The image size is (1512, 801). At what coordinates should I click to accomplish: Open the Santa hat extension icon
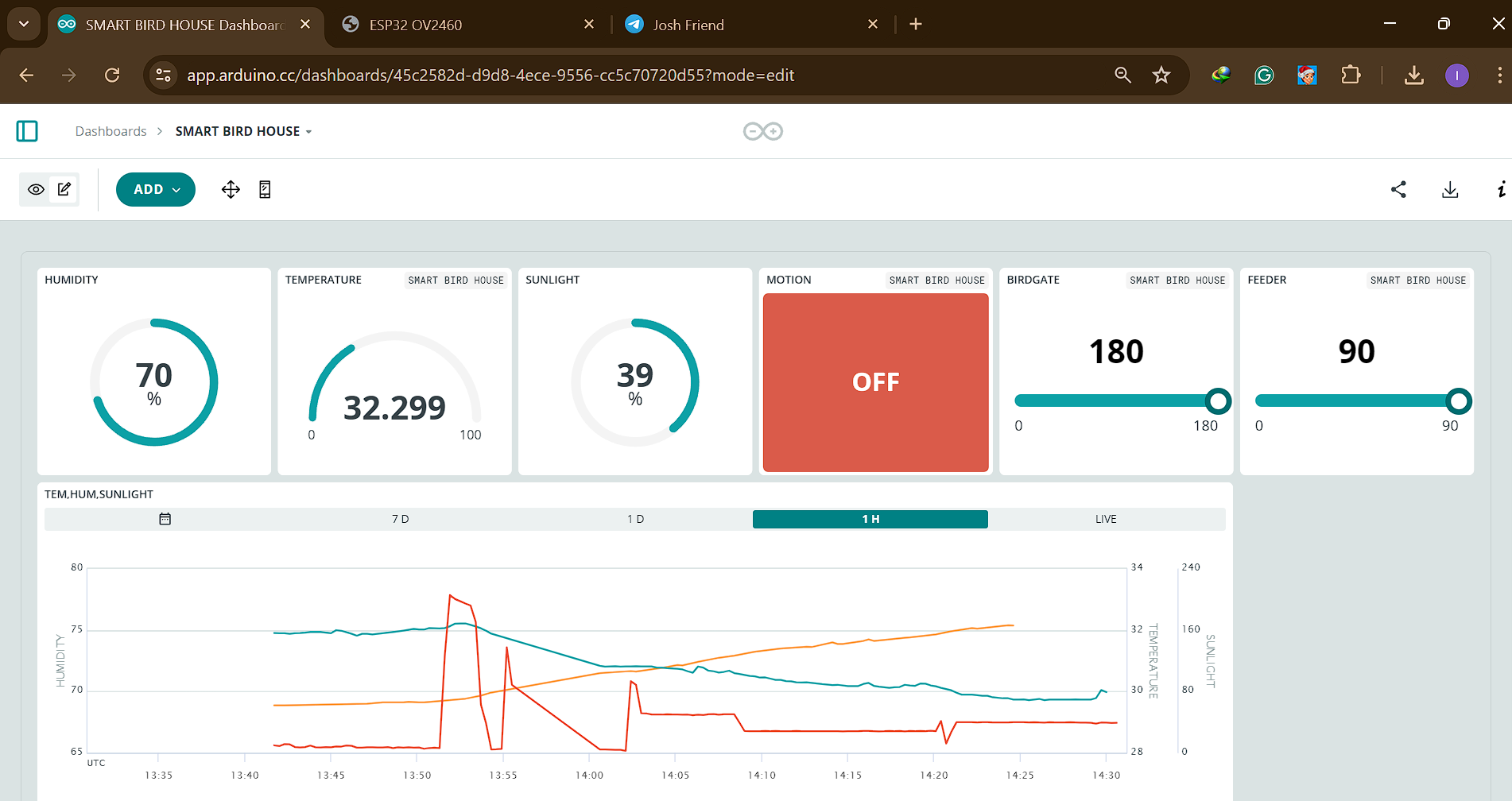(1307, 75)
